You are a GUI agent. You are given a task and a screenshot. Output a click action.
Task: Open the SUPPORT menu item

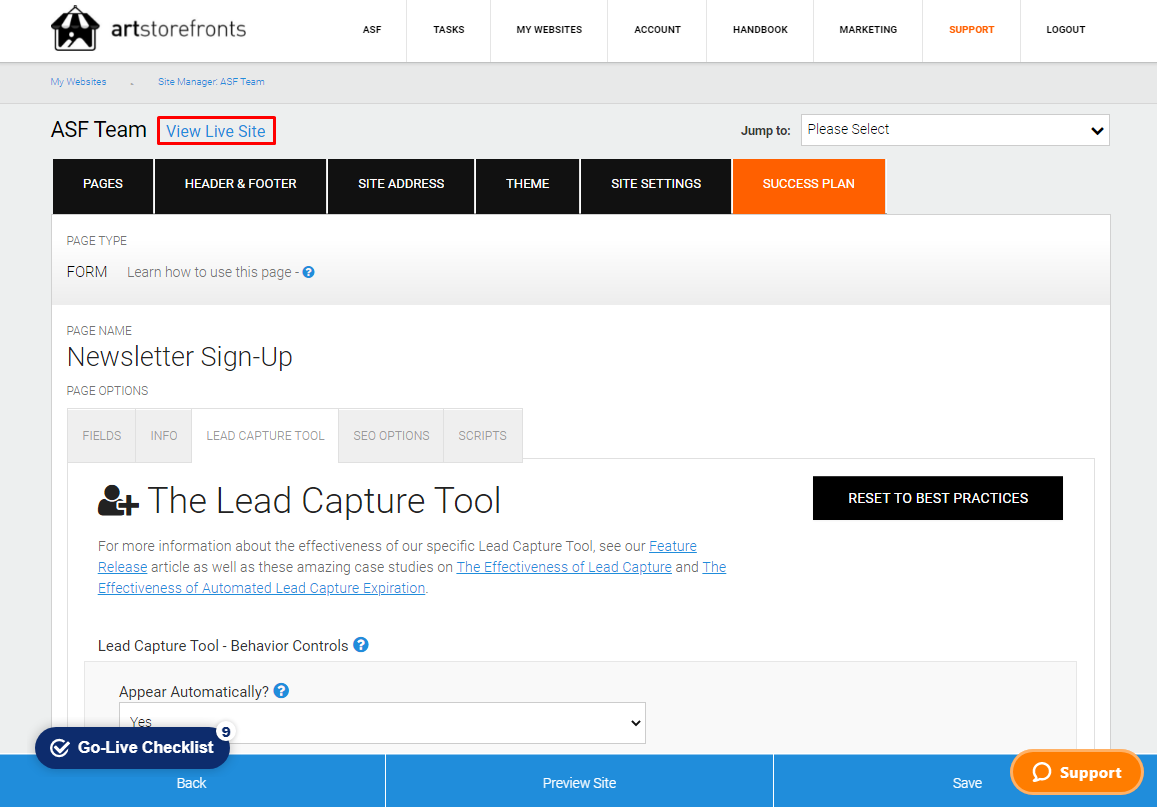[971, 30]
